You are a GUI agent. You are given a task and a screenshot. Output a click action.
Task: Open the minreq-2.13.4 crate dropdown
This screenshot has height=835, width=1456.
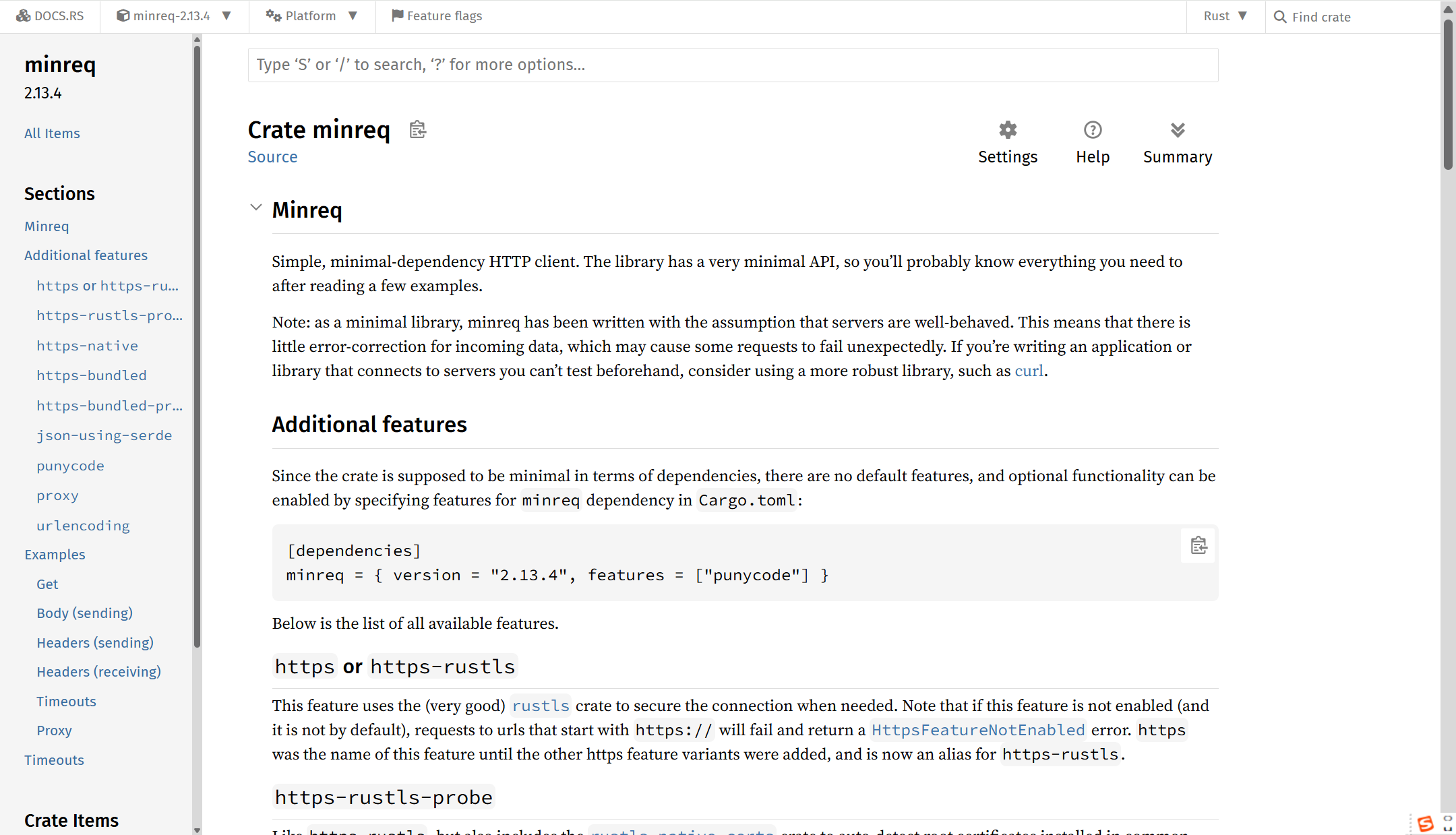(174, 16)
